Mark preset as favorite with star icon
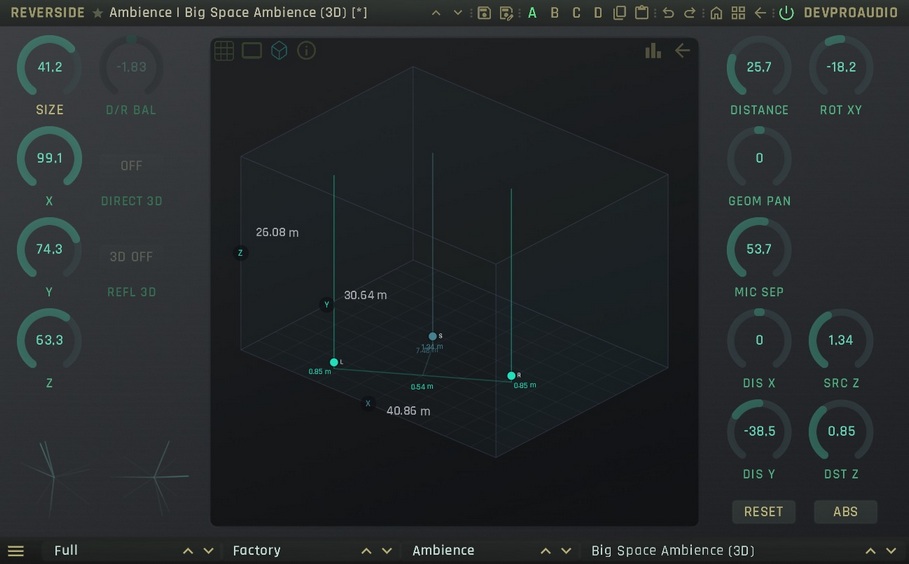This screenshot has height=564, width=909. pos(97,13)
